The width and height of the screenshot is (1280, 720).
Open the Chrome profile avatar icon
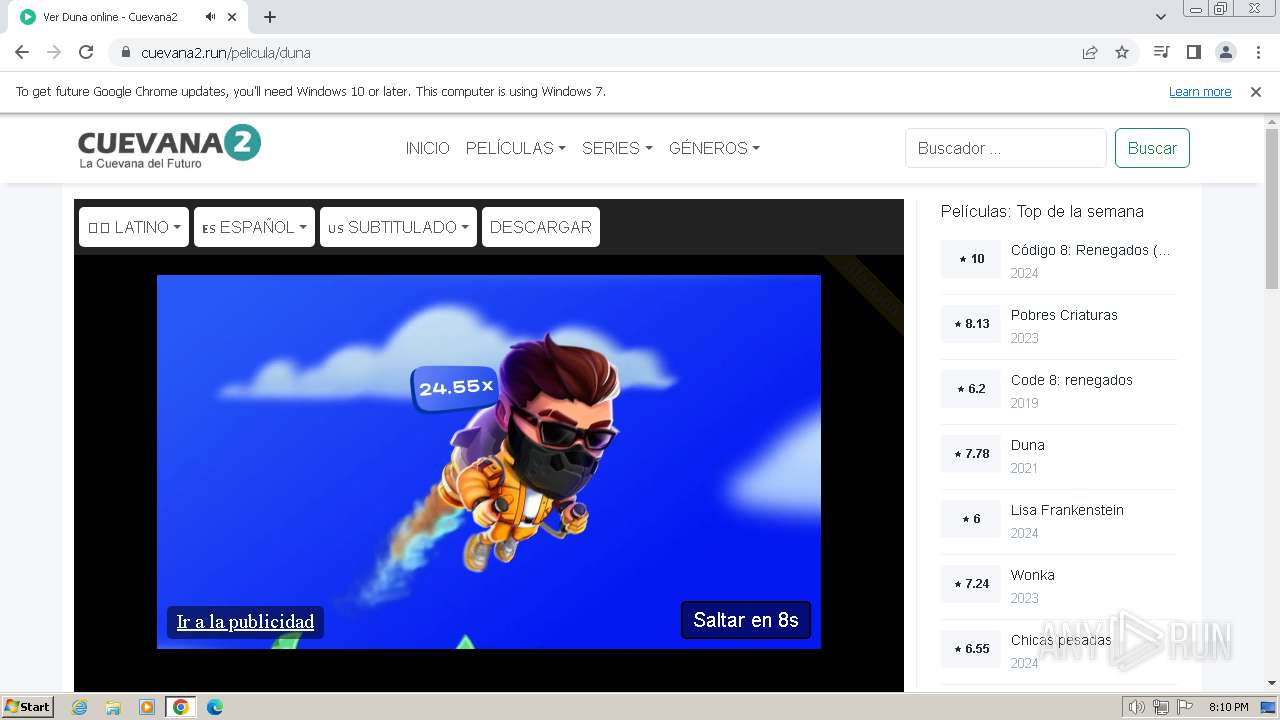[x=1225, y=52]
